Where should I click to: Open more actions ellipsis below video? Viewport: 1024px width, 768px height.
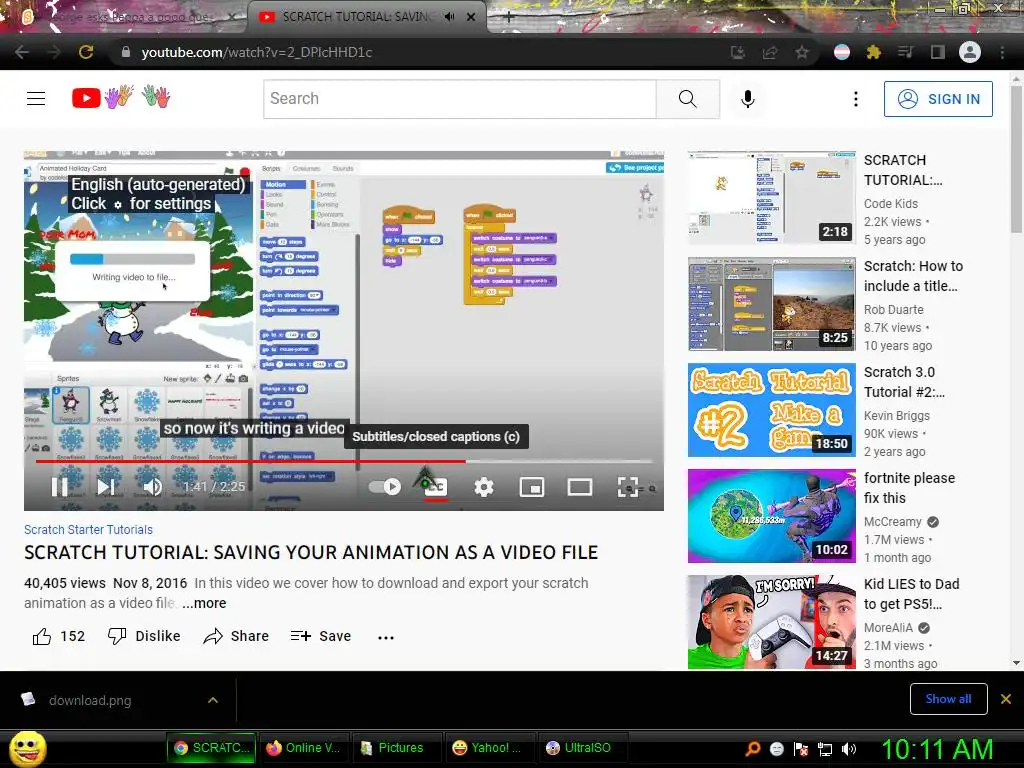coord(386,637)
